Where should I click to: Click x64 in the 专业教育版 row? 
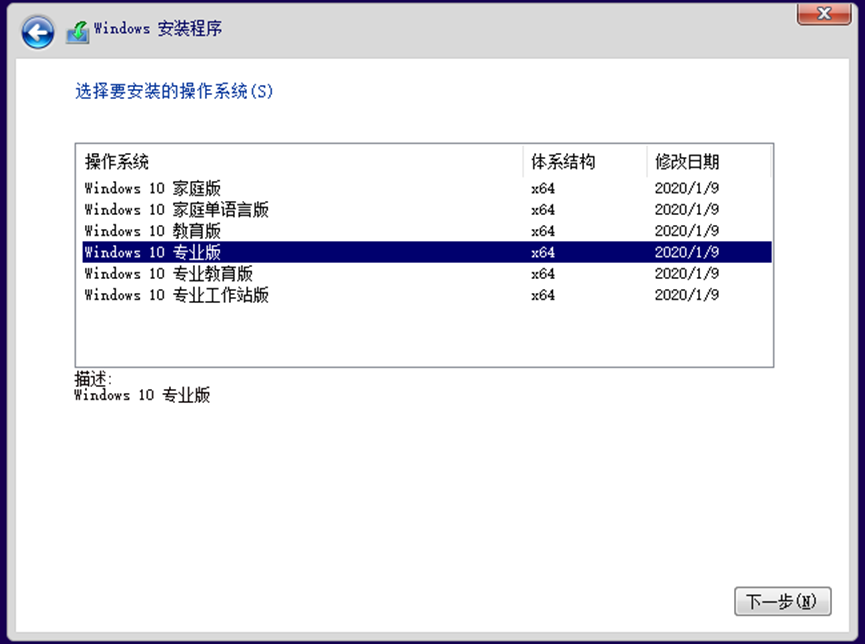pos(543,273)
